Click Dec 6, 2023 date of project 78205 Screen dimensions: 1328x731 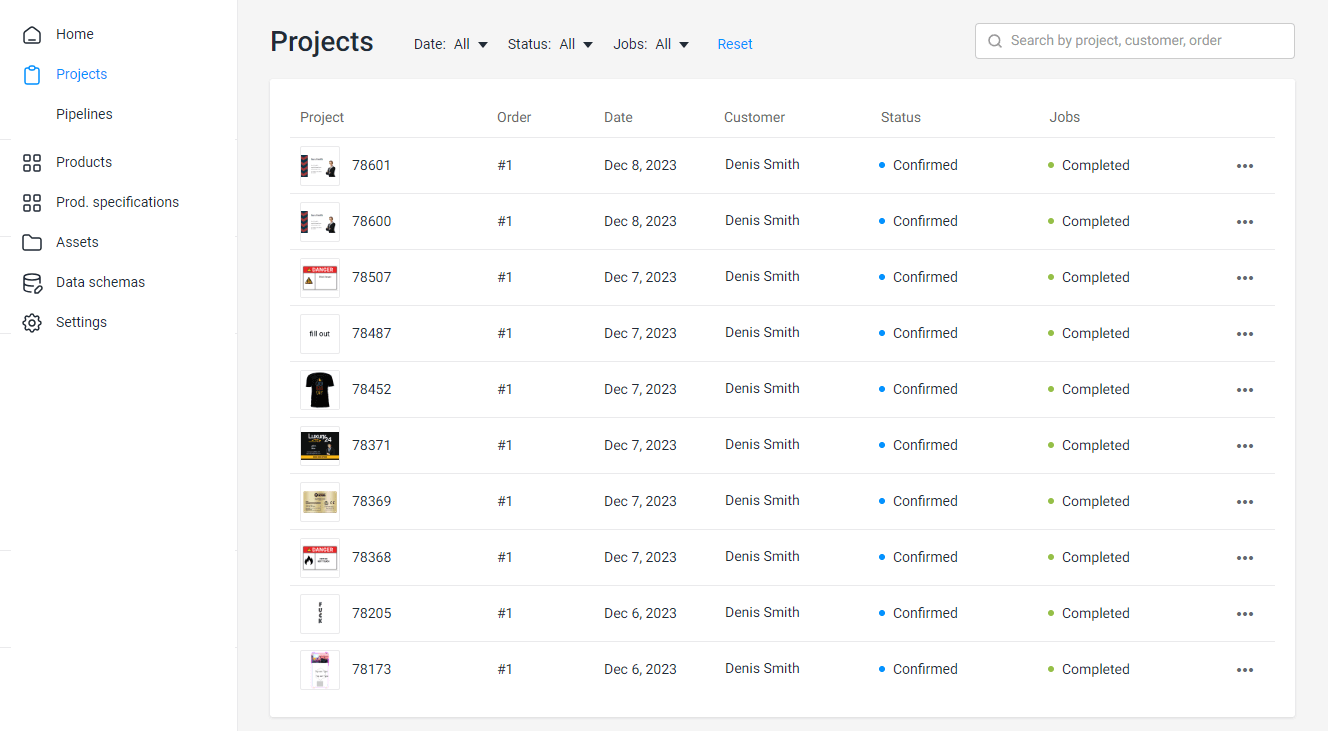click(x=640, y=613)
